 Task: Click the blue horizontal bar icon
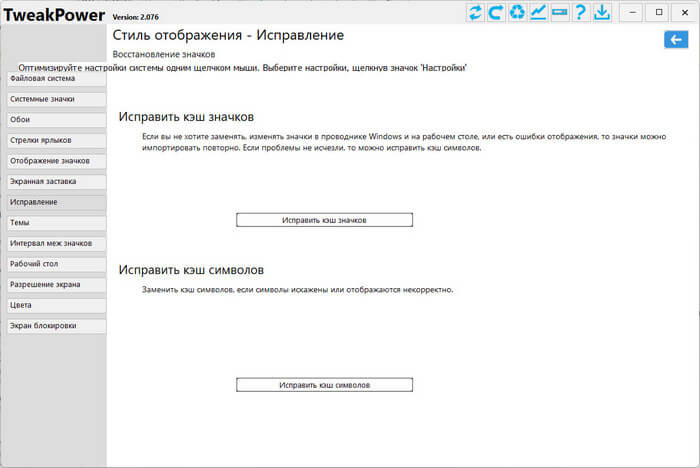point(559,12)
